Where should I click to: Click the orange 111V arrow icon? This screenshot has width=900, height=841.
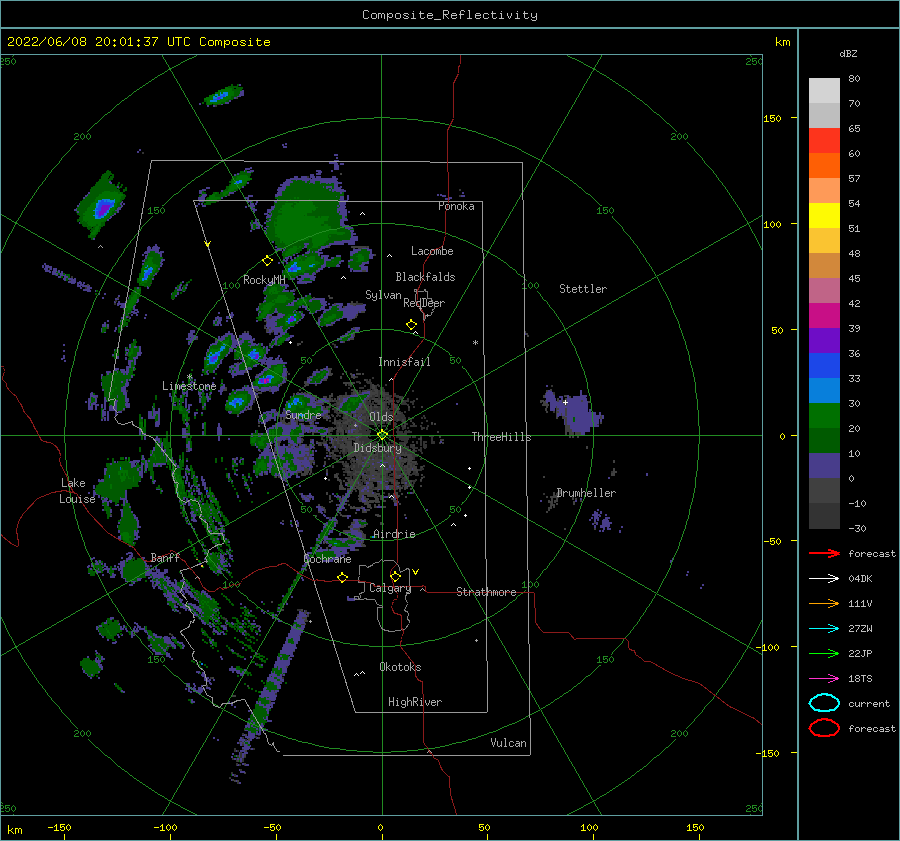(x=824, y=603)
